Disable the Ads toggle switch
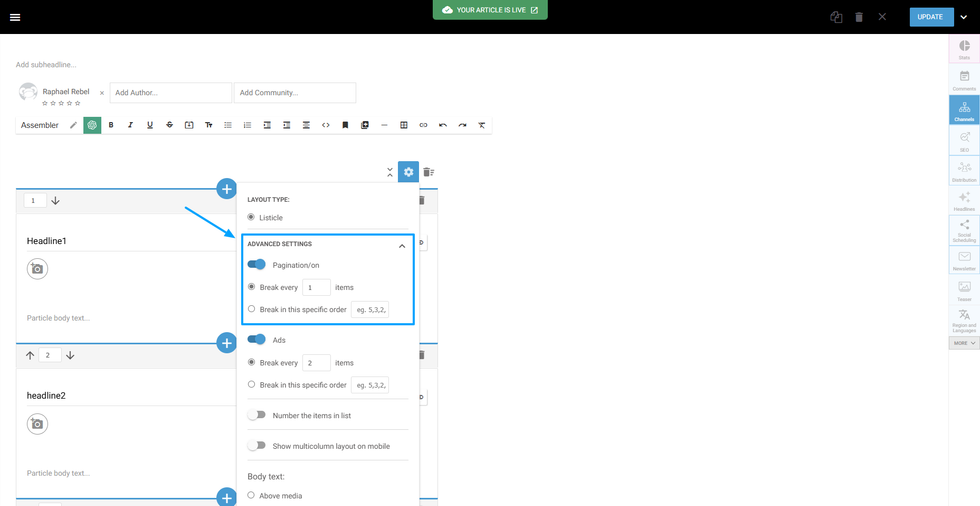This screenshot has width=980, height=506. coord(257,340)
